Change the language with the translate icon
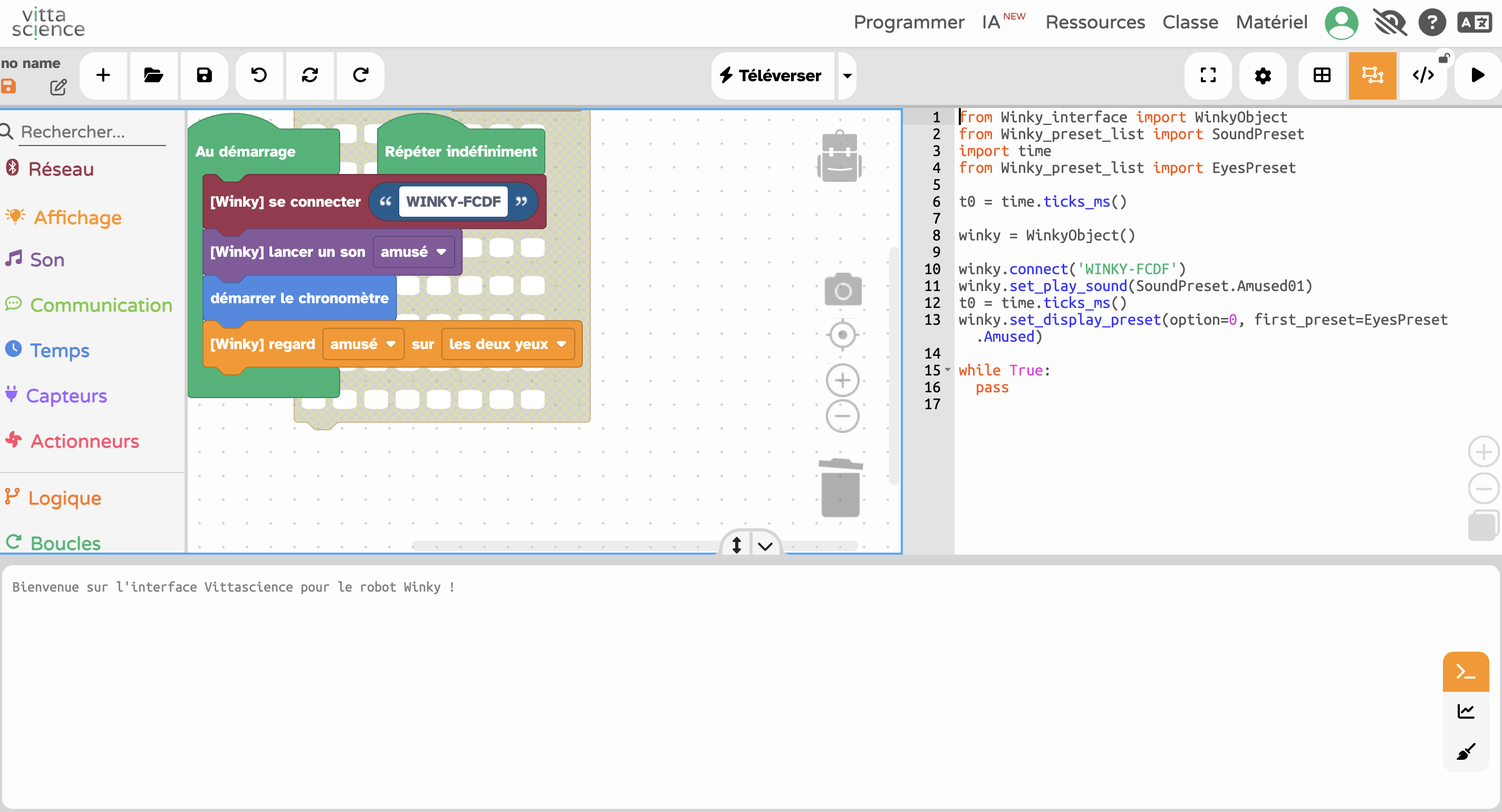1502x812 pixels. pyautogui.click(x=1475, y=23)
